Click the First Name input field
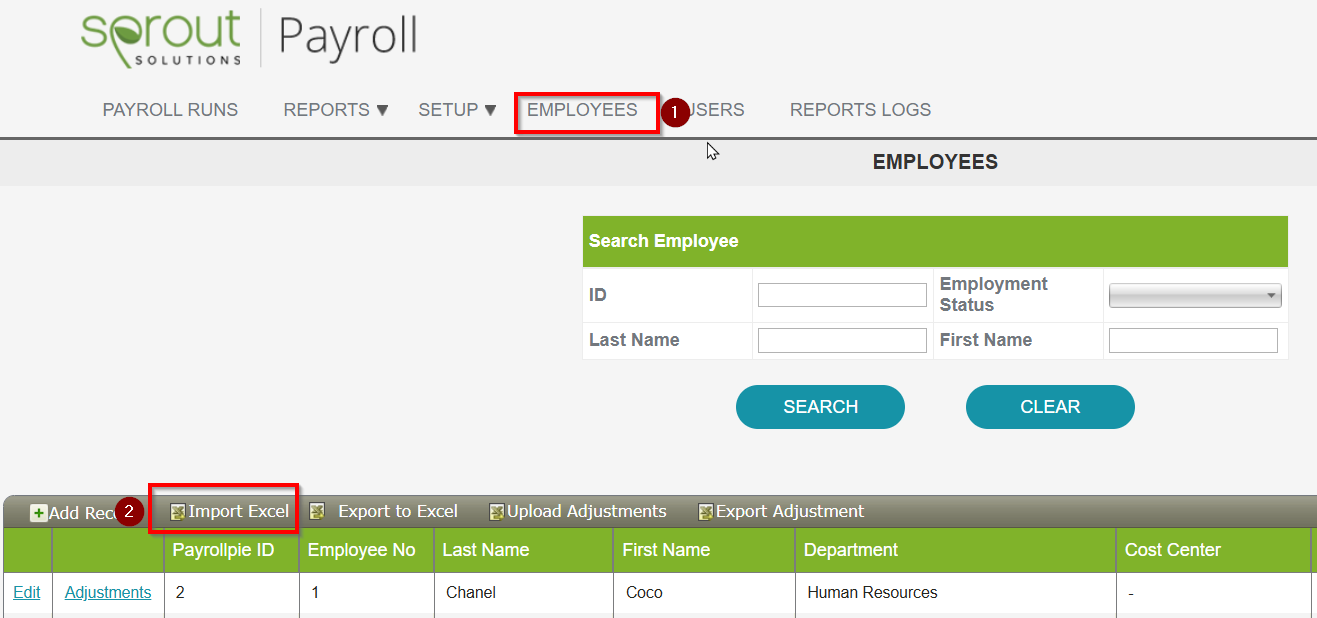 click(x=1193, y=341)
